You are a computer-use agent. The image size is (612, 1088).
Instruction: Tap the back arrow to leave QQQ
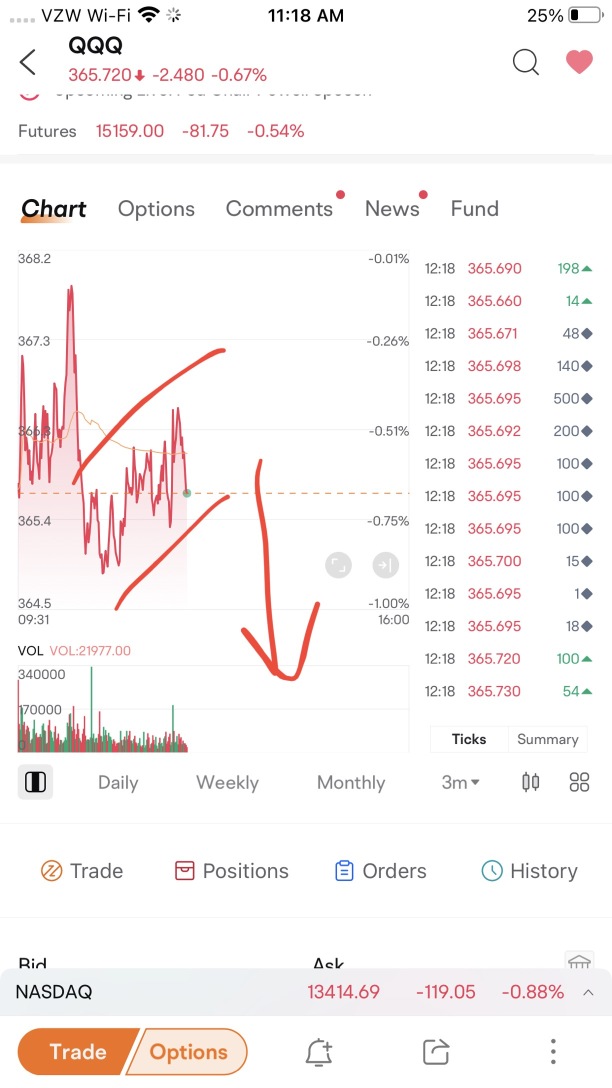tap(27, 62)
